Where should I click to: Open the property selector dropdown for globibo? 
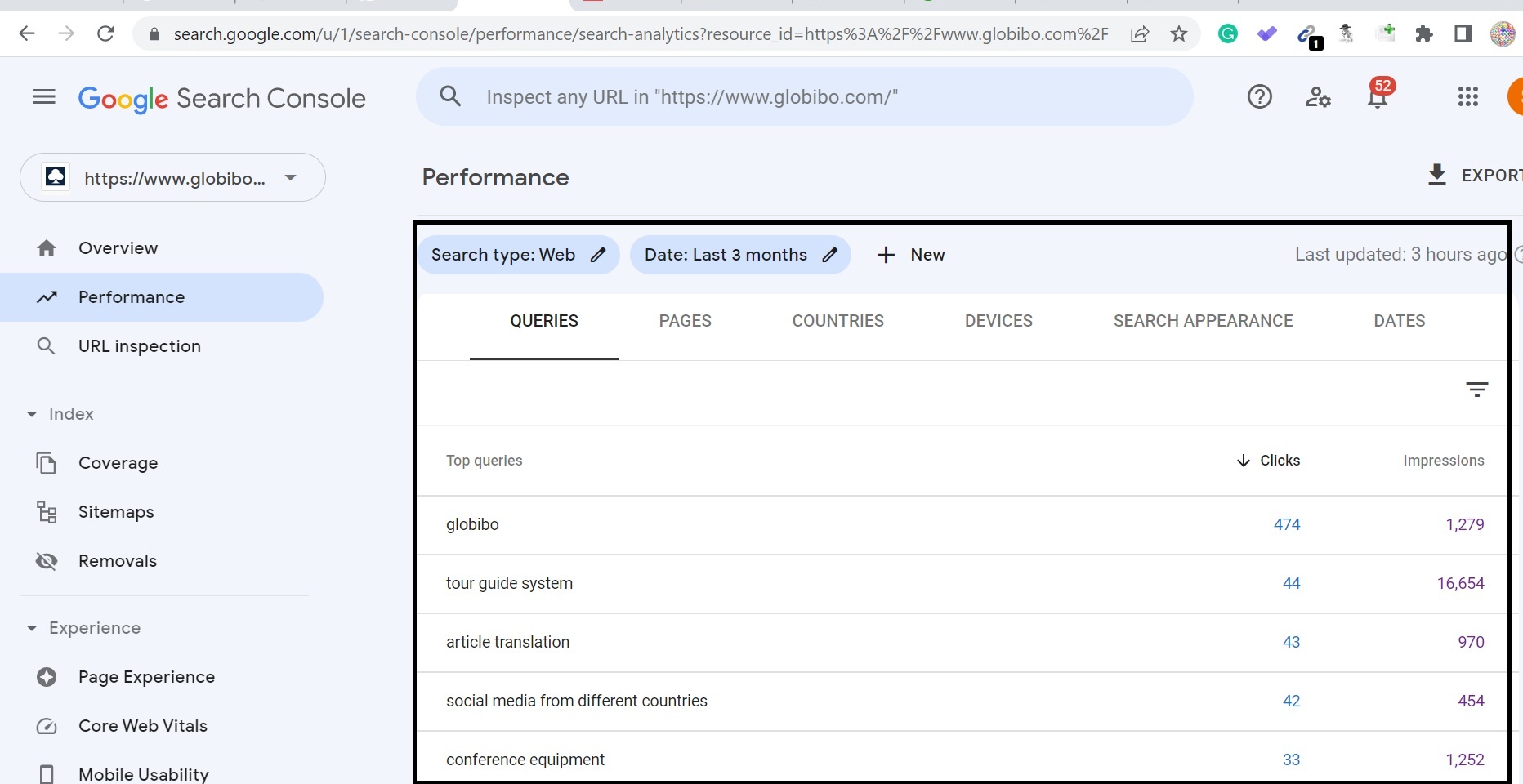172,177
